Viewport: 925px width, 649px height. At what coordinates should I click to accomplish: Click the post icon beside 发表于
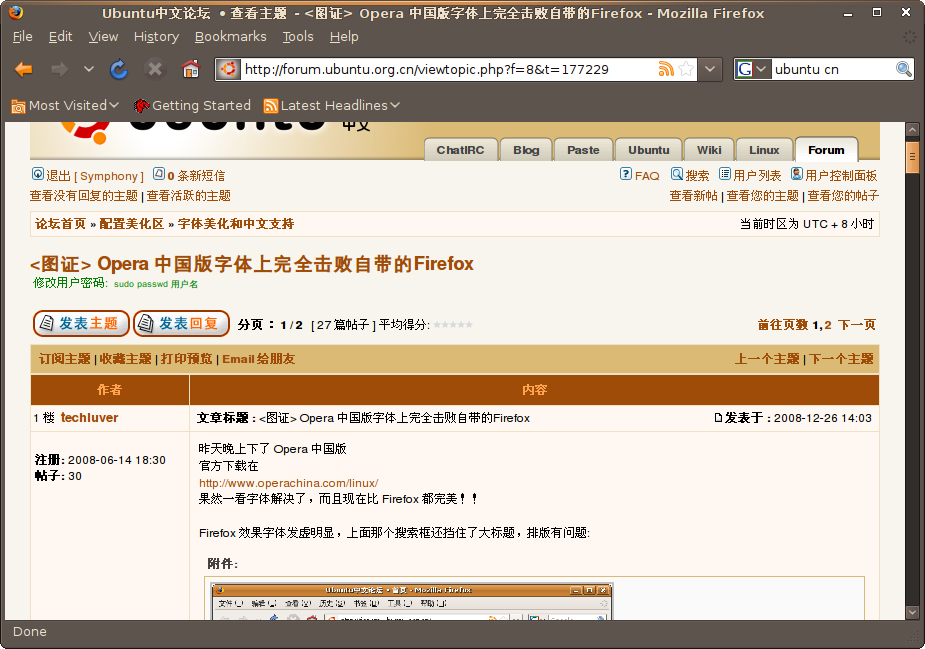coord(718,418)
